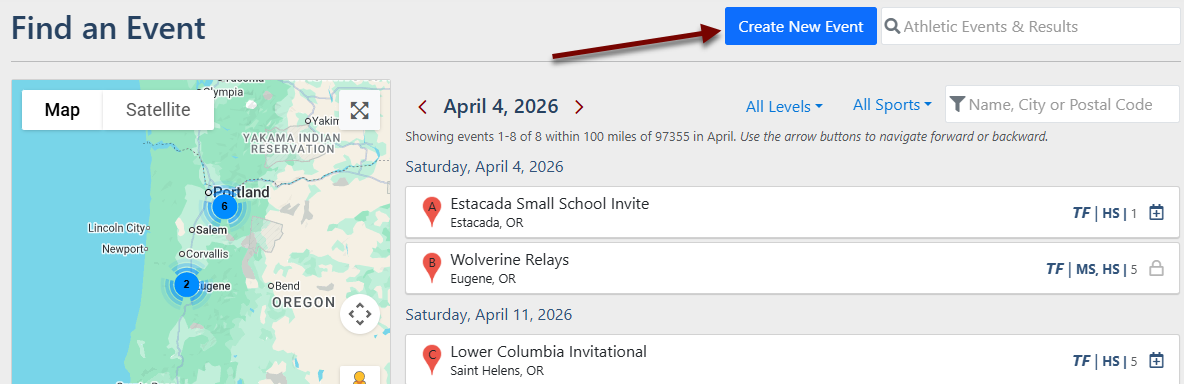Click the Name, City or Postal Code filter field
Viewport: 1184px width, 384px height.
pyautogui.click(x=1062, y=104)
